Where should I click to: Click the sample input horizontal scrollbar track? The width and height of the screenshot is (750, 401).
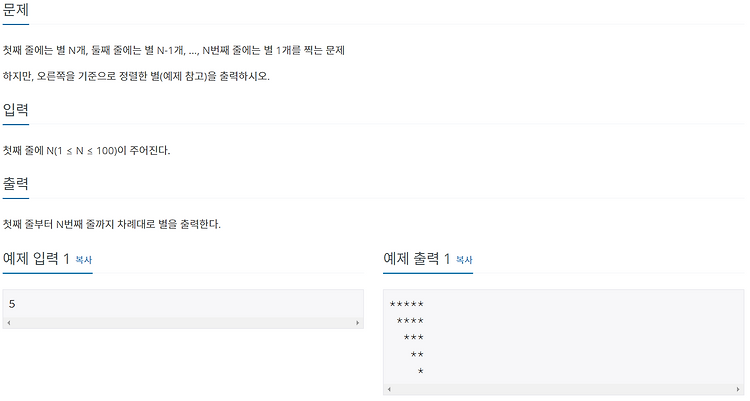pos(183,323)
